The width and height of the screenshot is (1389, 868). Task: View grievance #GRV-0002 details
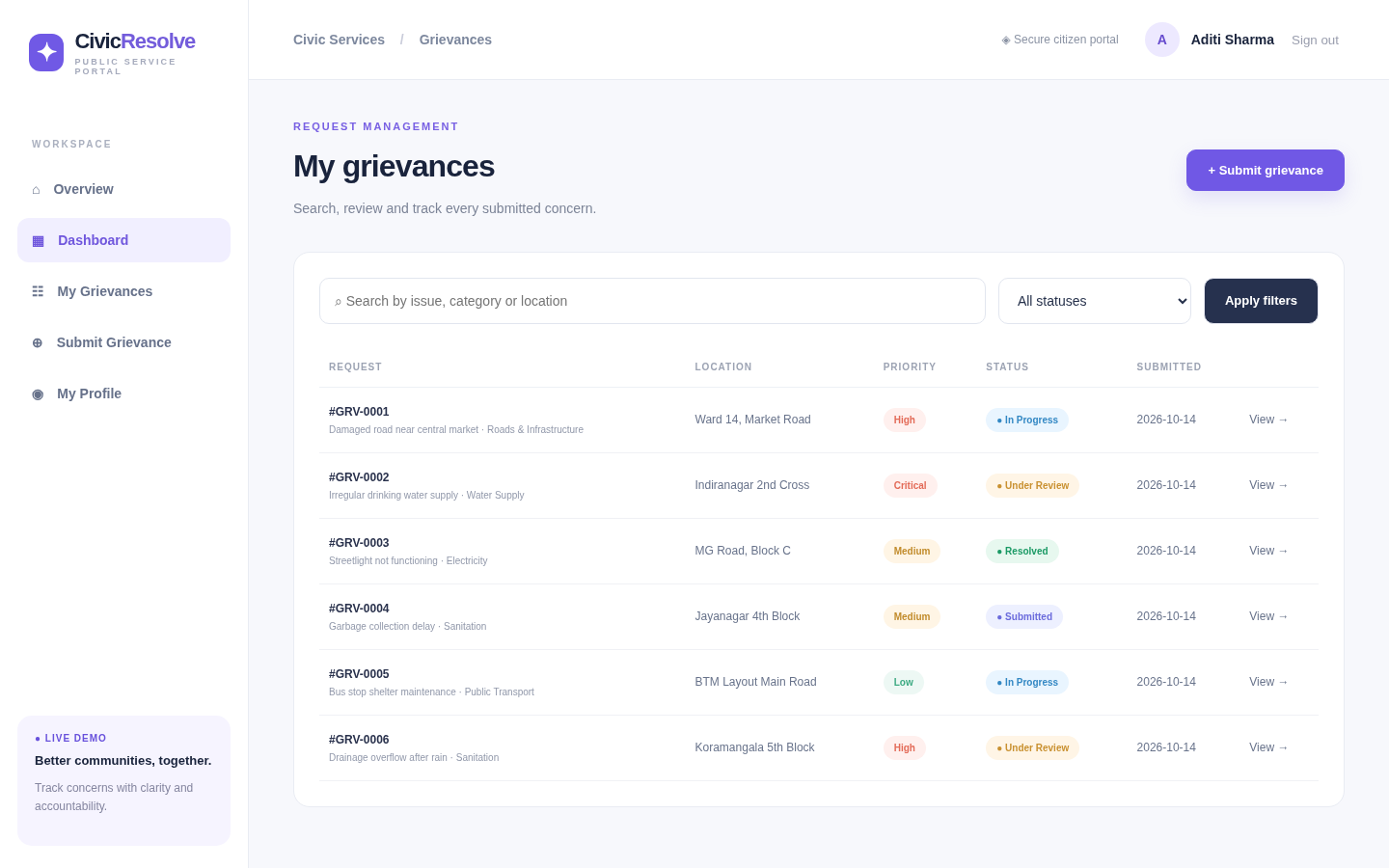point(1268,485)
